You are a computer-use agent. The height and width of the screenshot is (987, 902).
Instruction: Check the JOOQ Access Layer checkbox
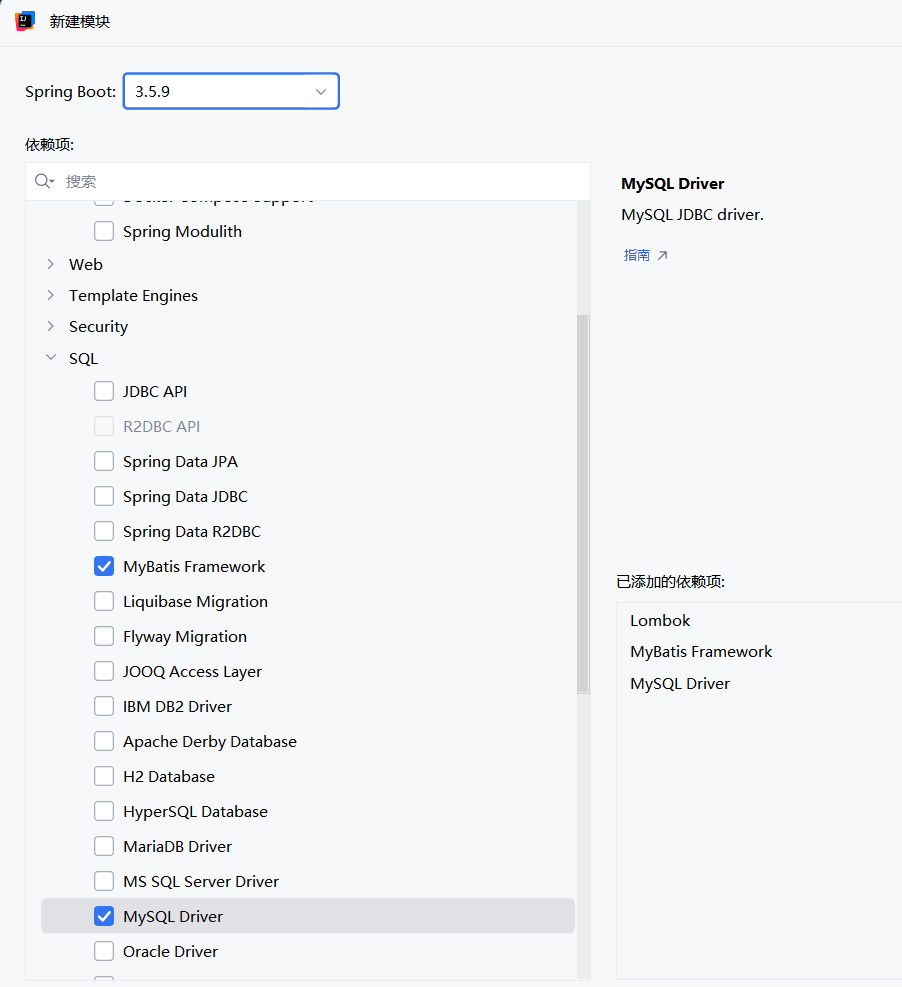pos(104,671)
